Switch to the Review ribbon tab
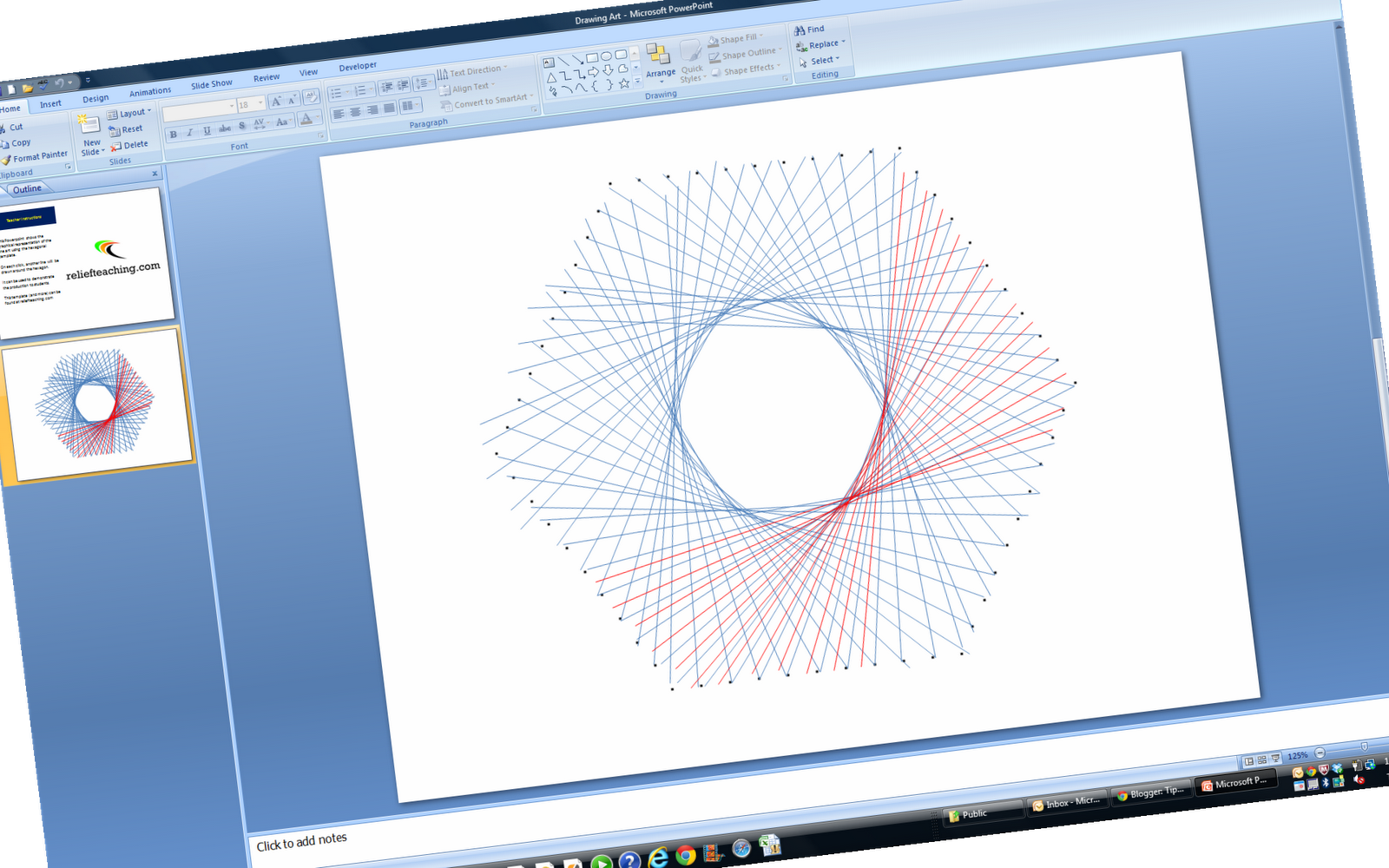 pyautogui.click(x=267, y=78)
